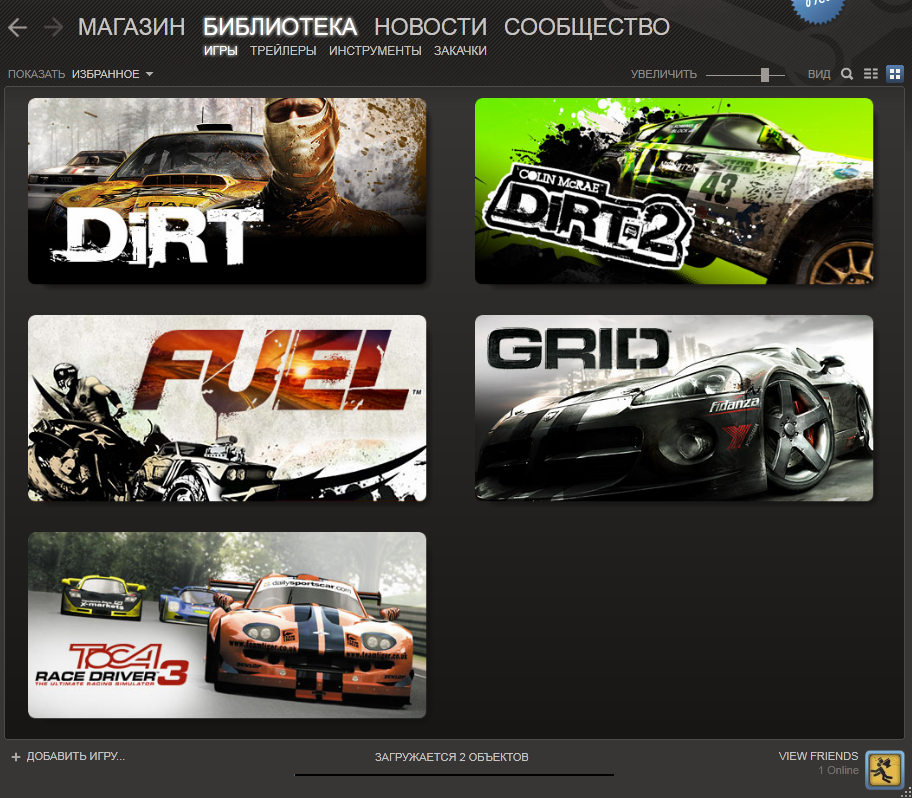The width and height of the screenshot is (912, 798).
Task: Select the TOCA Race Driver 3 tile
Action: [227, 625]
